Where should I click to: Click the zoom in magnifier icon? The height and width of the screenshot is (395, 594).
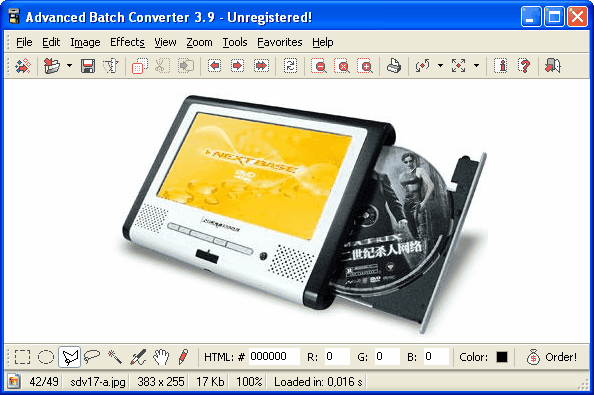coord(365,66)
